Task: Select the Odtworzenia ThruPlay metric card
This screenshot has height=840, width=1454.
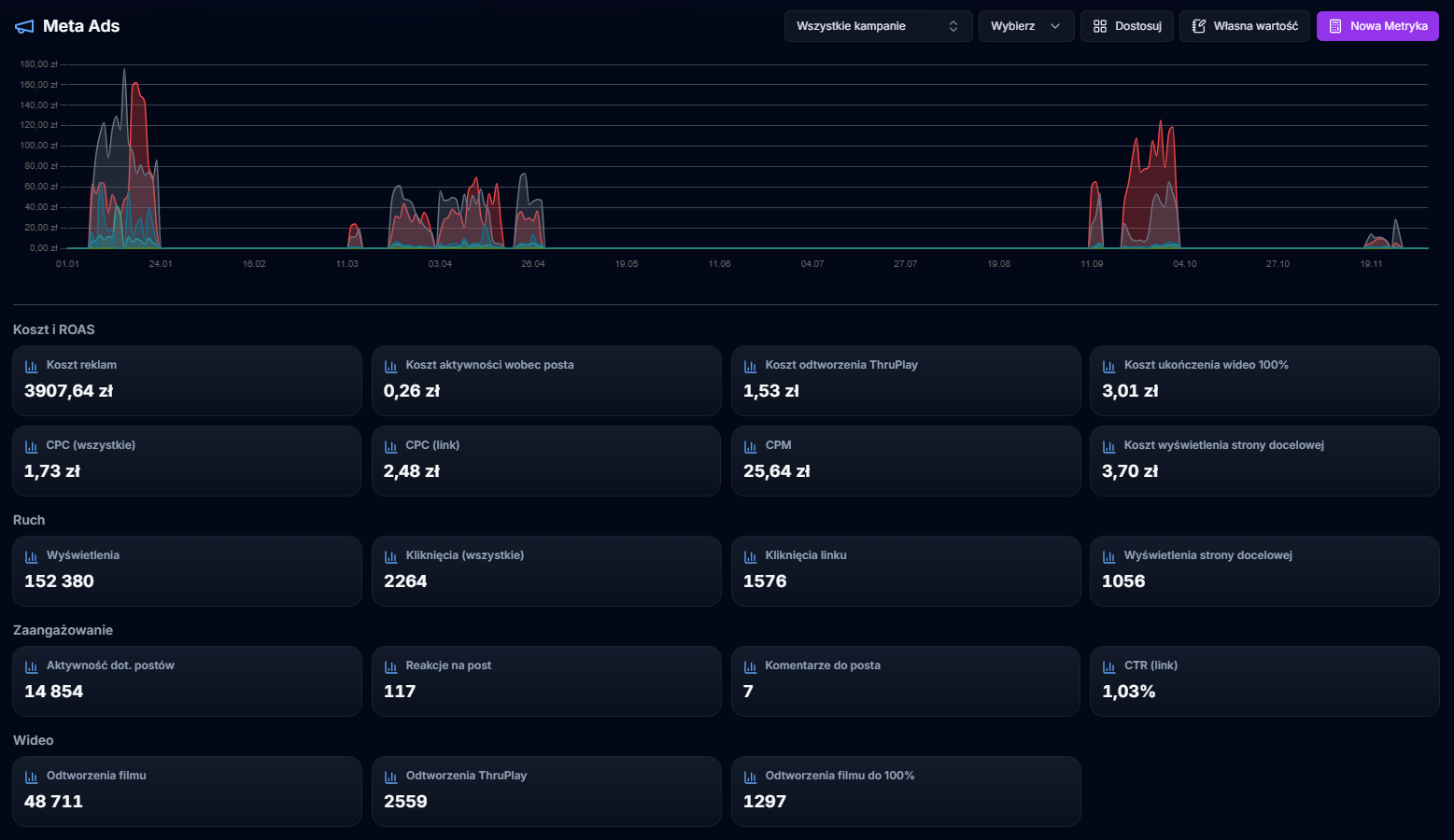Action: [x=546, y=791]
